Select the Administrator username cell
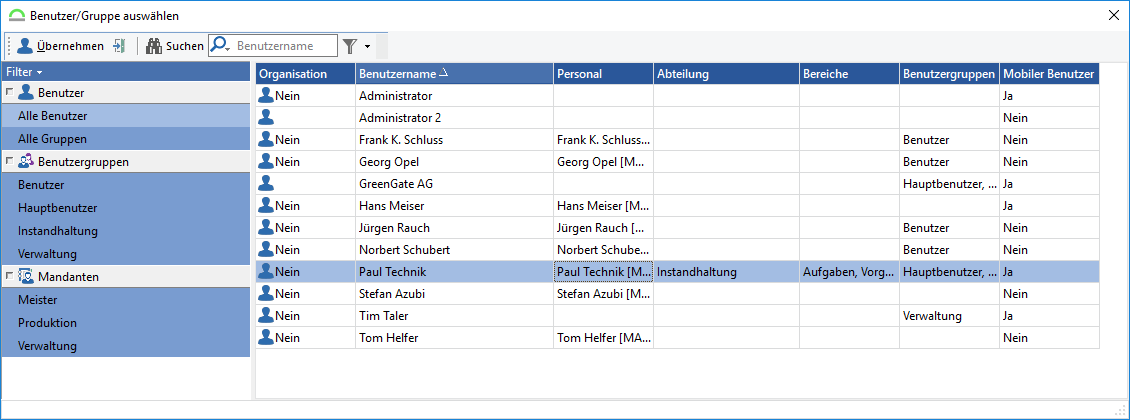The image size is (1130, 420). (455, 95)
